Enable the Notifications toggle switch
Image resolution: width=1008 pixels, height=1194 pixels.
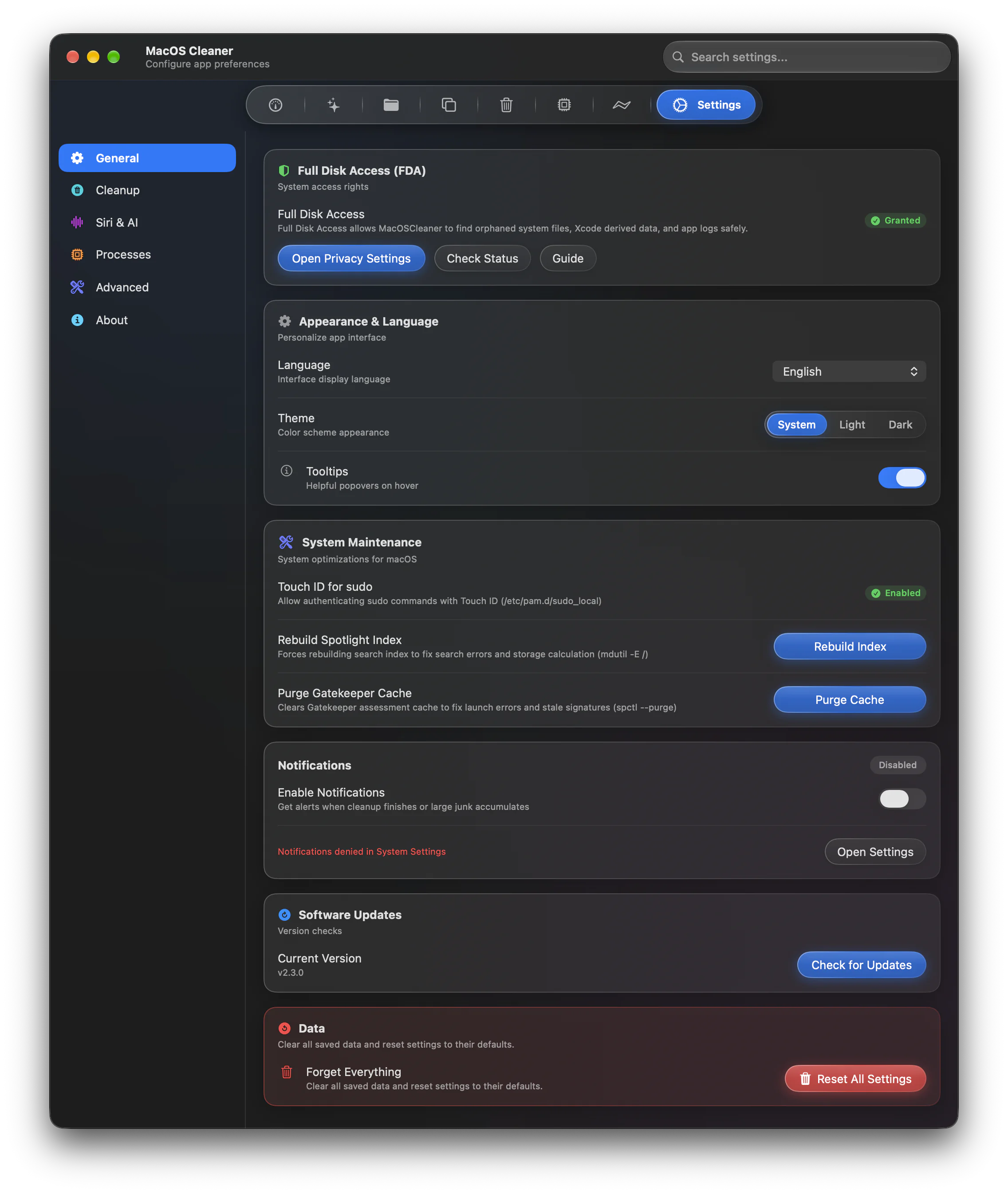tap(902, 799)
